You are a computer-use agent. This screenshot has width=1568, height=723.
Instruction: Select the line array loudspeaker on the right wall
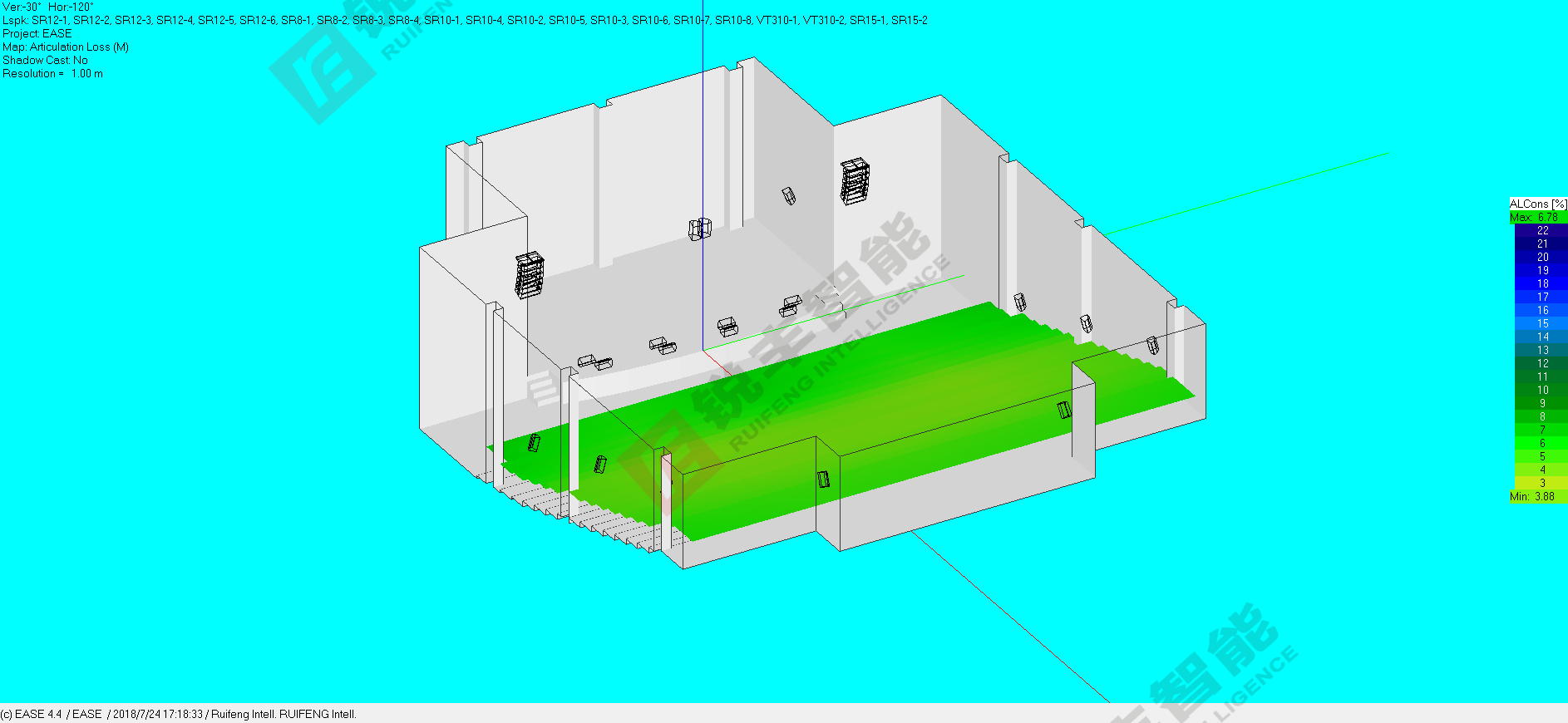[855, 181]
